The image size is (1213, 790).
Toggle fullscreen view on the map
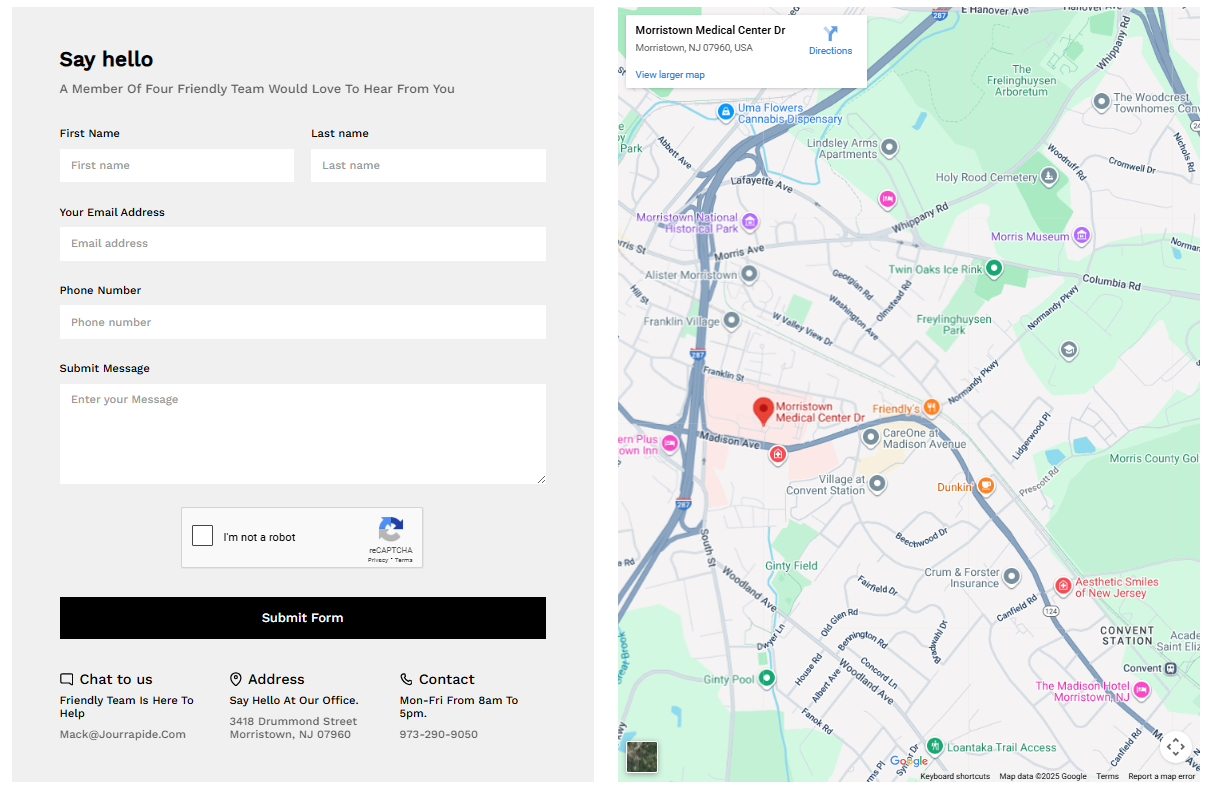tap(1175, 746)
